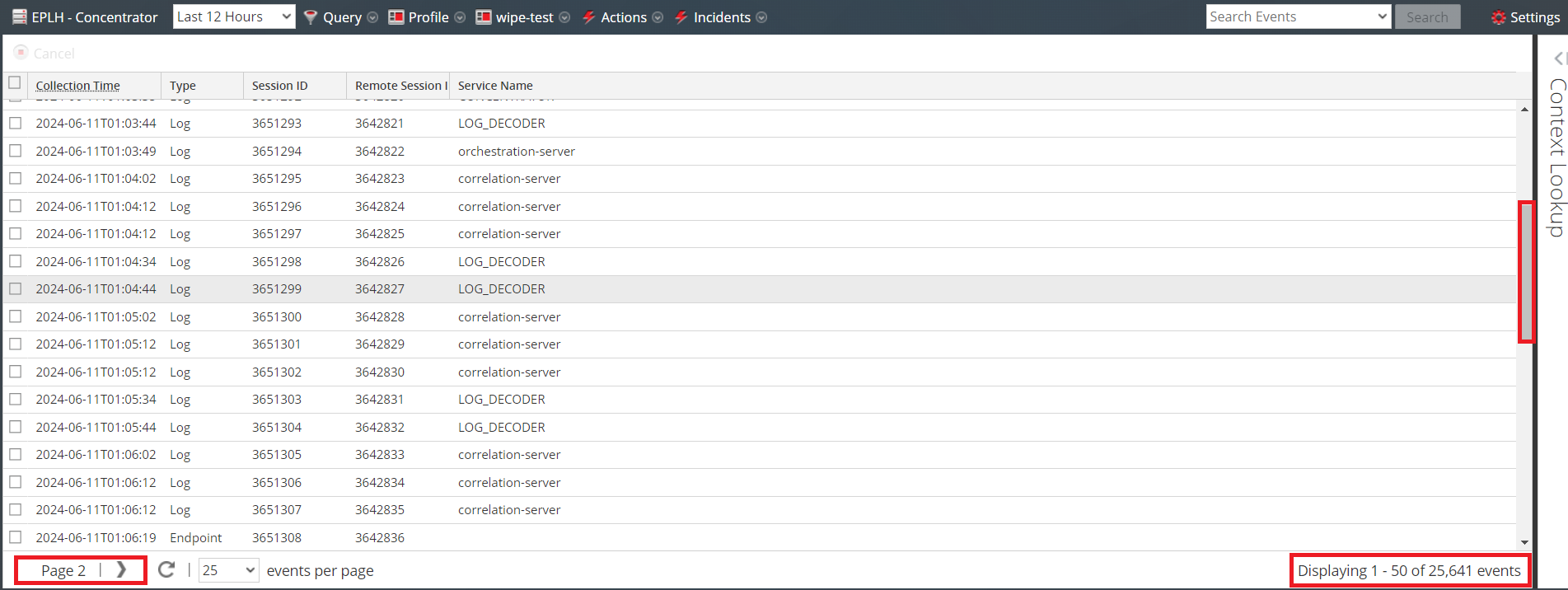This screenshot has width=1568, height=590.
Task: Expand the Search Events combo box
Action: 1382,16
